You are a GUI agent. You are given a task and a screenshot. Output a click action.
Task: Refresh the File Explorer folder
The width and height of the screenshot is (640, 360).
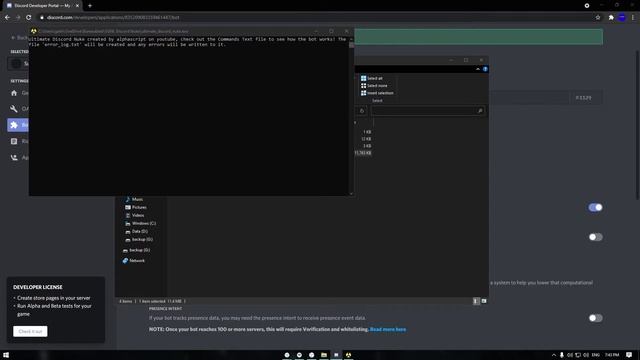tap(362, 111)
